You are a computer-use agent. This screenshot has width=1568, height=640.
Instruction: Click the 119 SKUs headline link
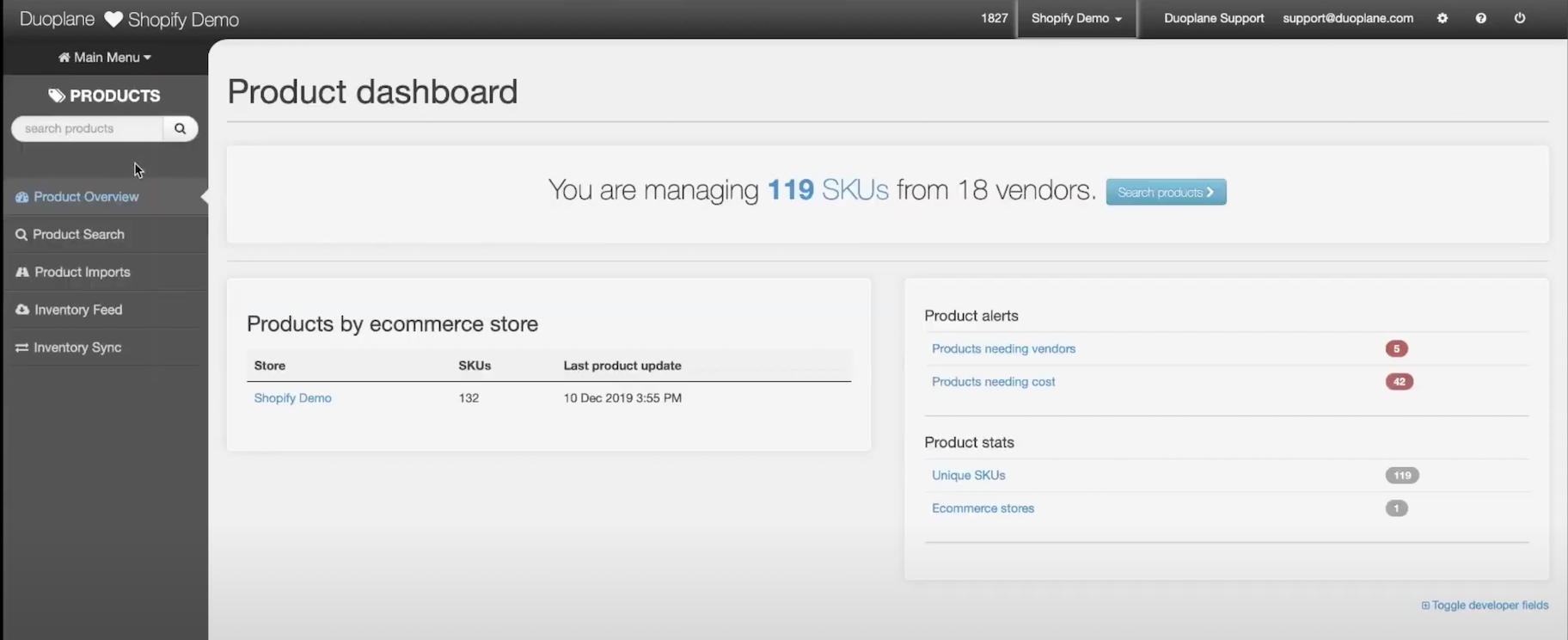click(827, 189)
